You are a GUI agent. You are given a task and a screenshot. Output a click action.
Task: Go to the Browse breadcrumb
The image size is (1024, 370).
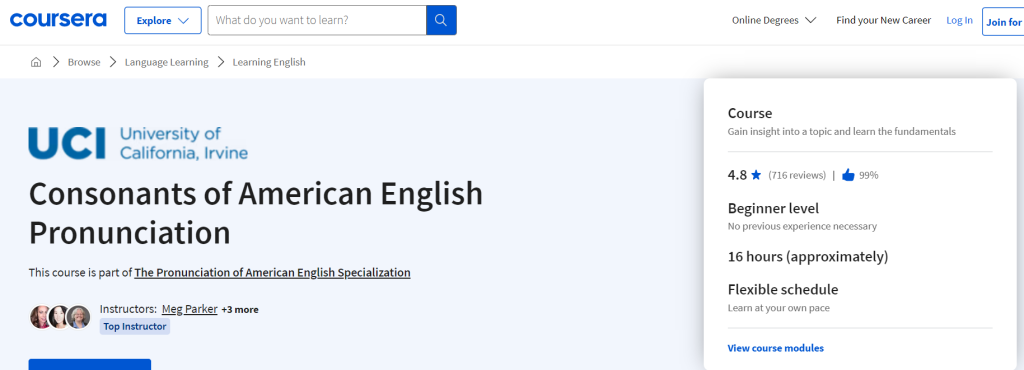pos(84,62)
